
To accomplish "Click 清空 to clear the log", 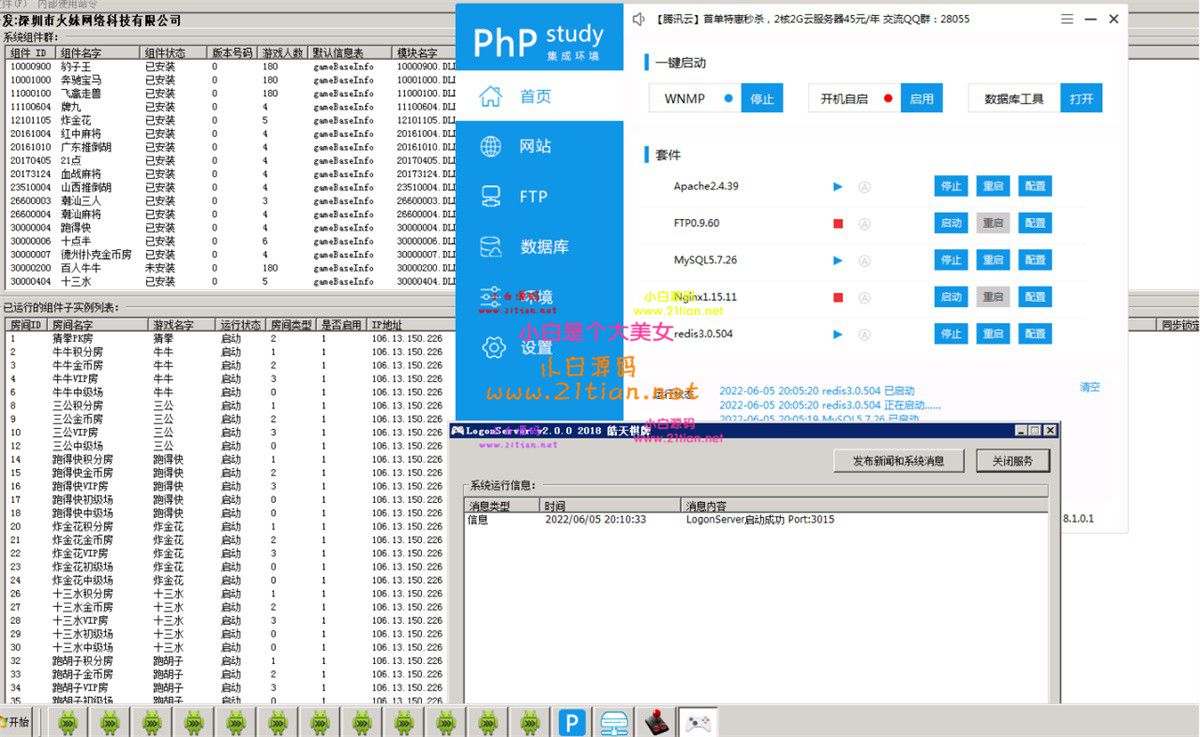I will coord(1089,387).
